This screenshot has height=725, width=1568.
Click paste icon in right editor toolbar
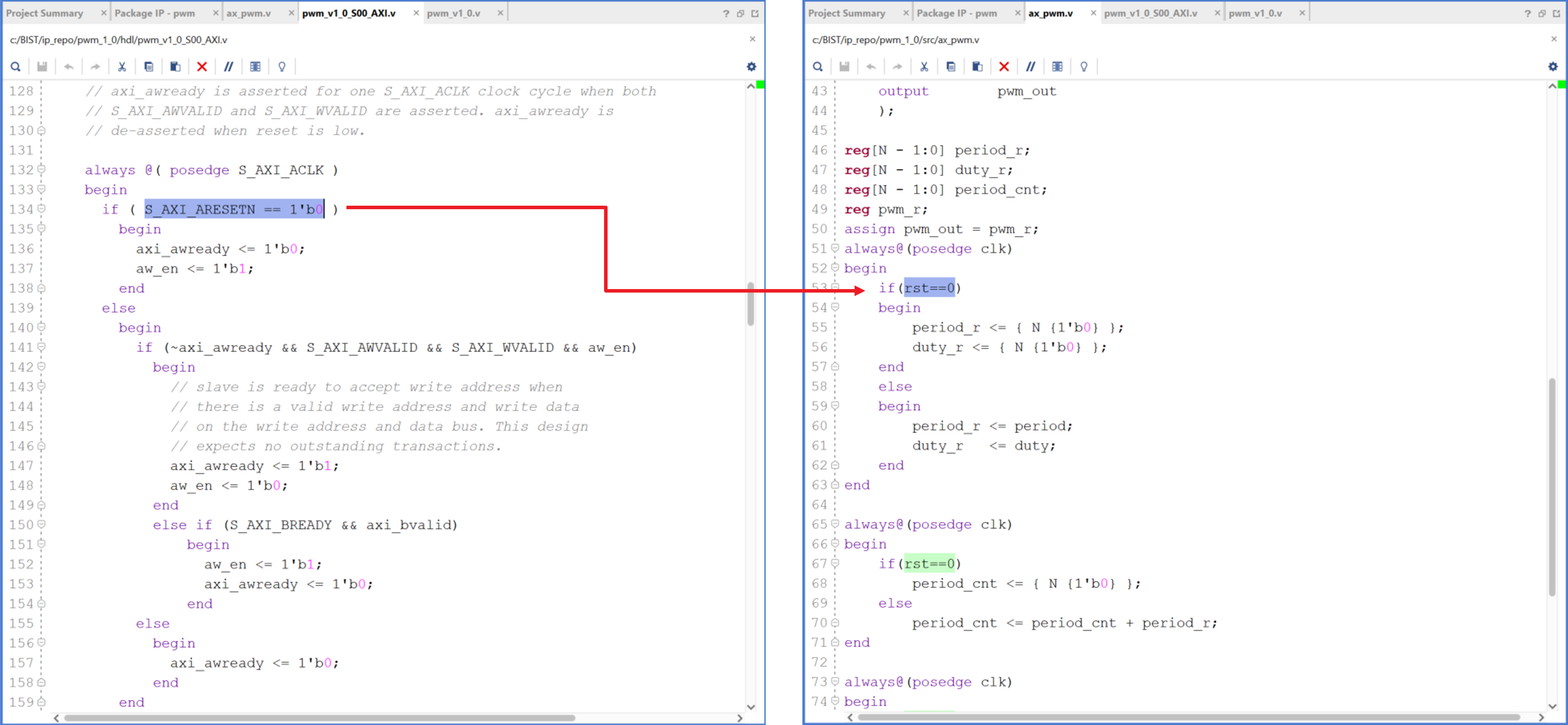[977, 66]
